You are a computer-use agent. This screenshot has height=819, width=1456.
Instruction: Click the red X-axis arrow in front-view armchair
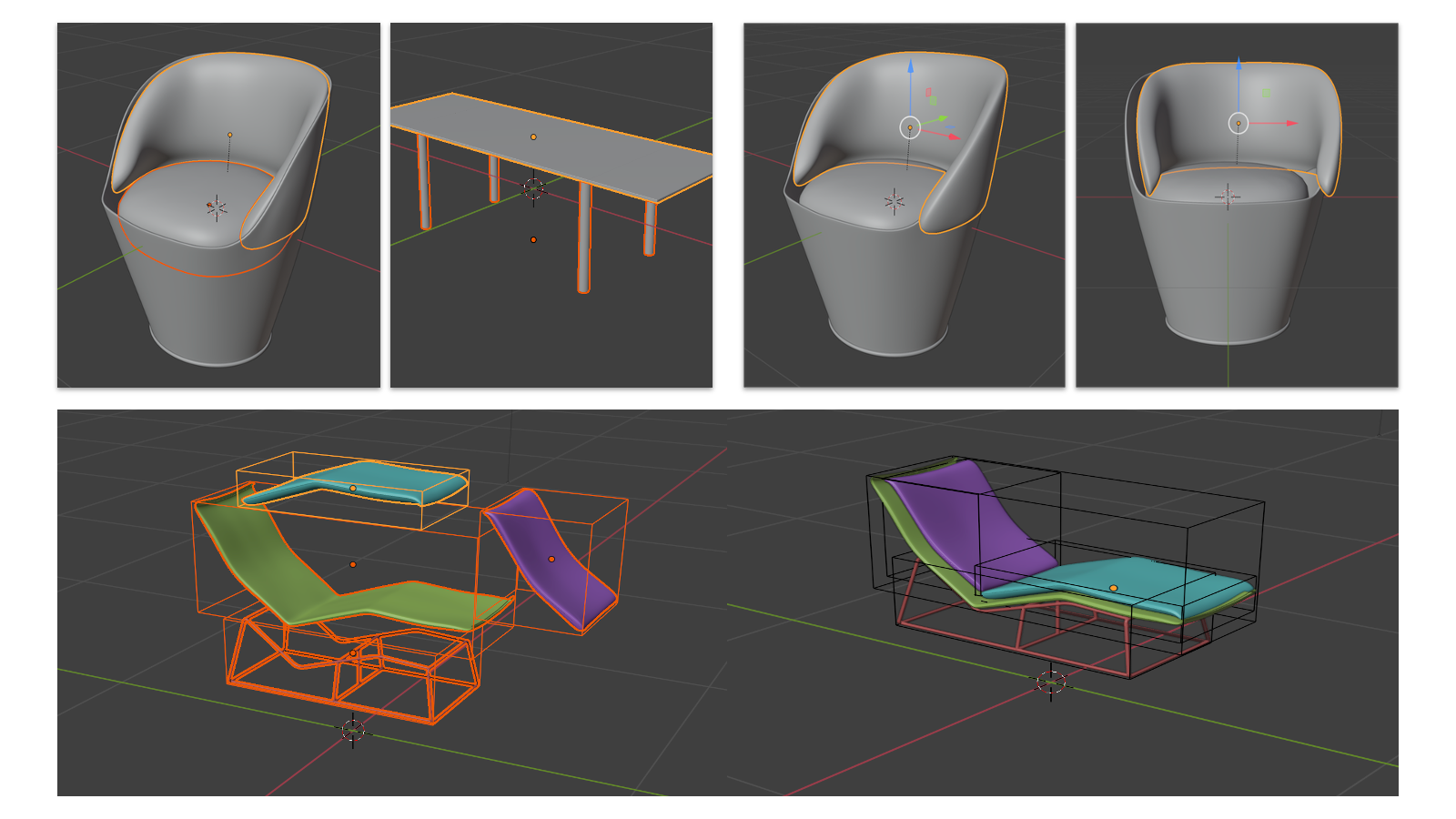[1274, 123]
